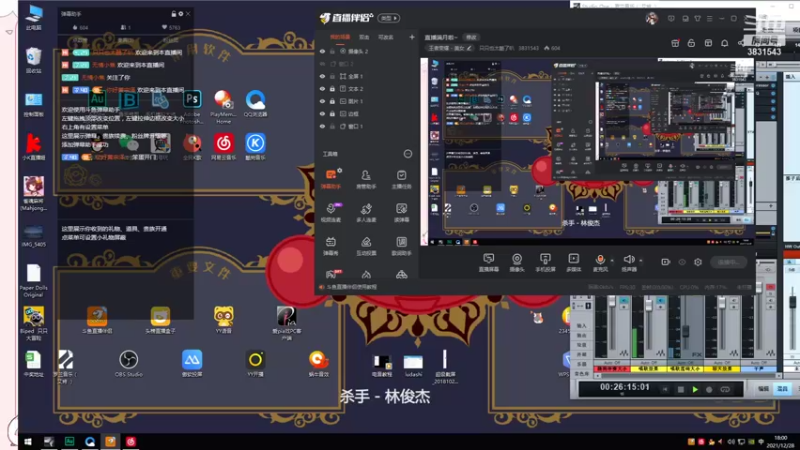Expand the 直播间 title dropdown
This screenshot has height=450, width=800.
point(441,37)
